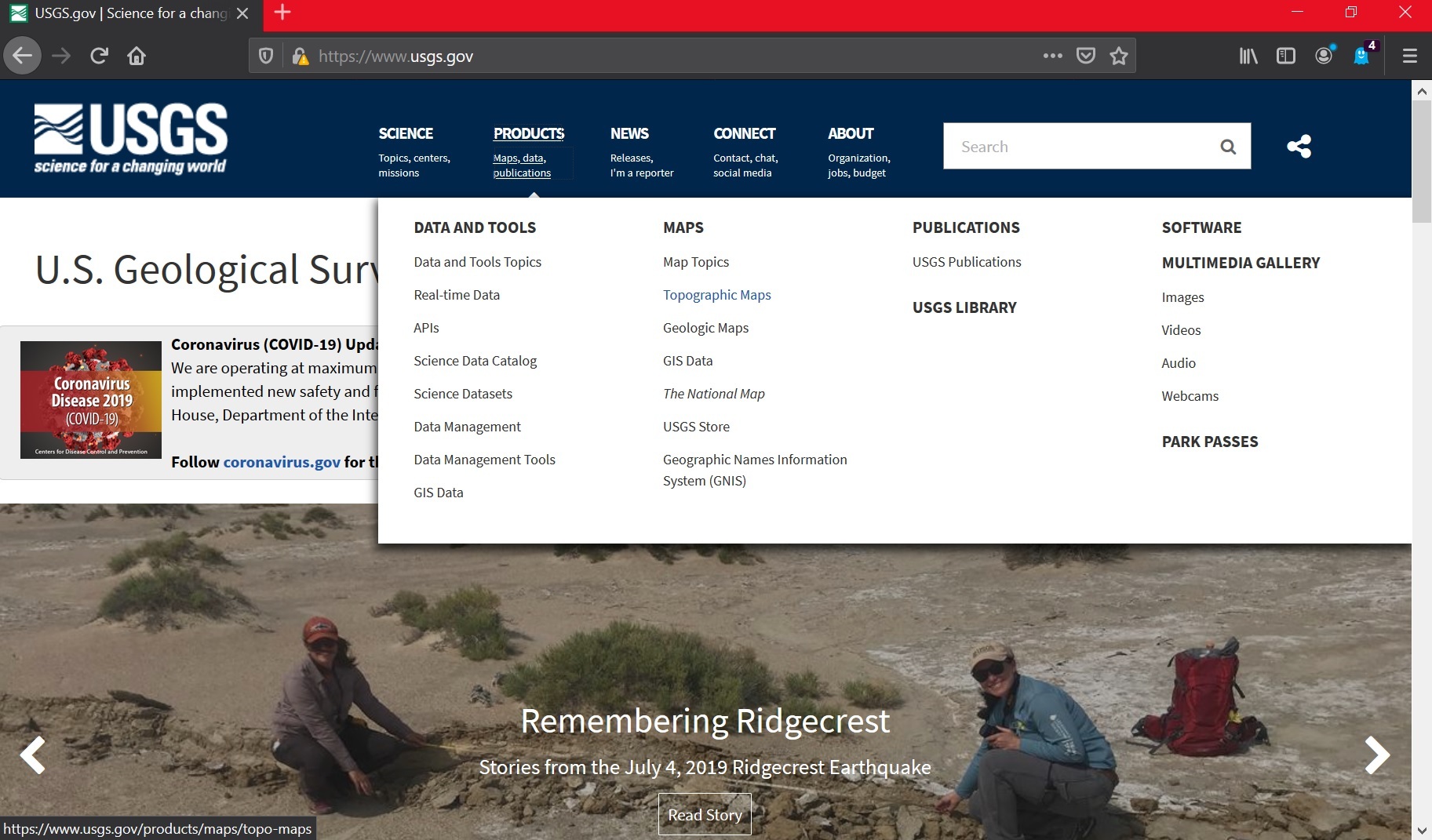This screenshot has width=1432, height=840.
Task: Bookmark the page using the star icon
Action: pos(1118,55)
